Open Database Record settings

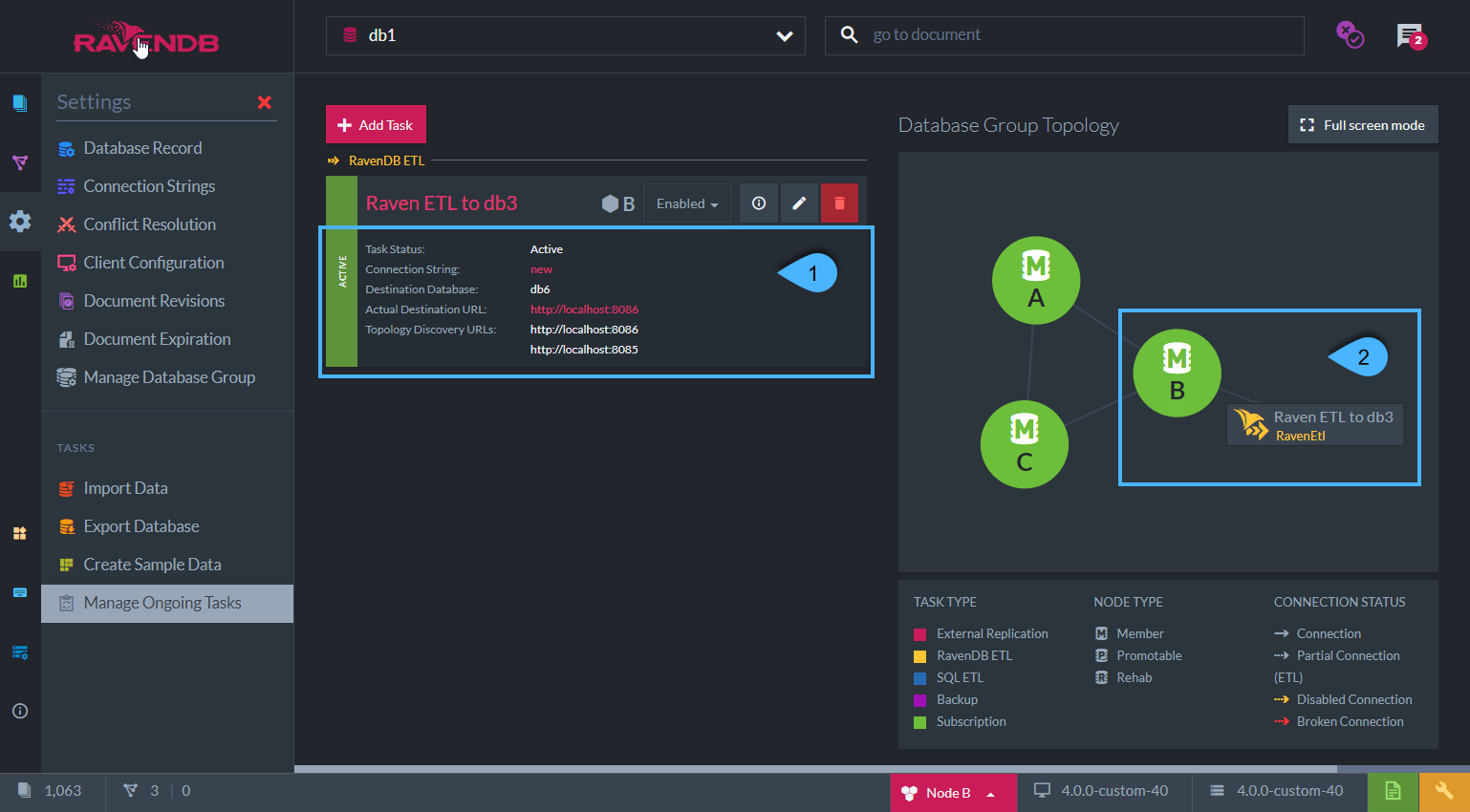pos(142,148)
